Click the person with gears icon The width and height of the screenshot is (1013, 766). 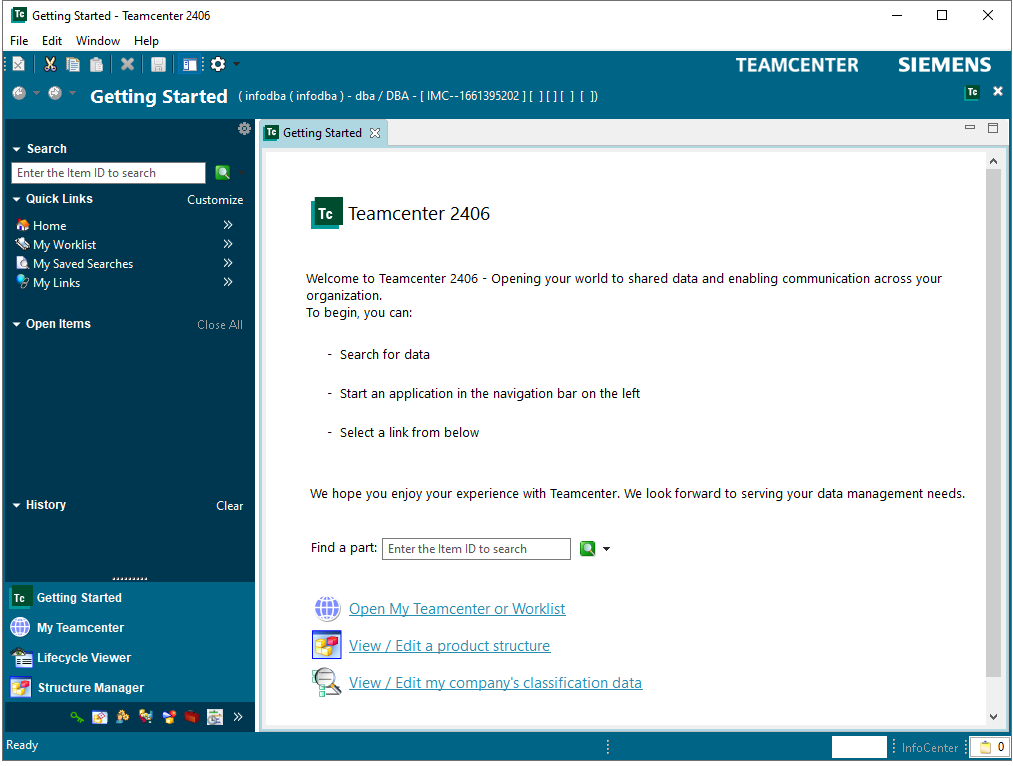coord(123,717)
